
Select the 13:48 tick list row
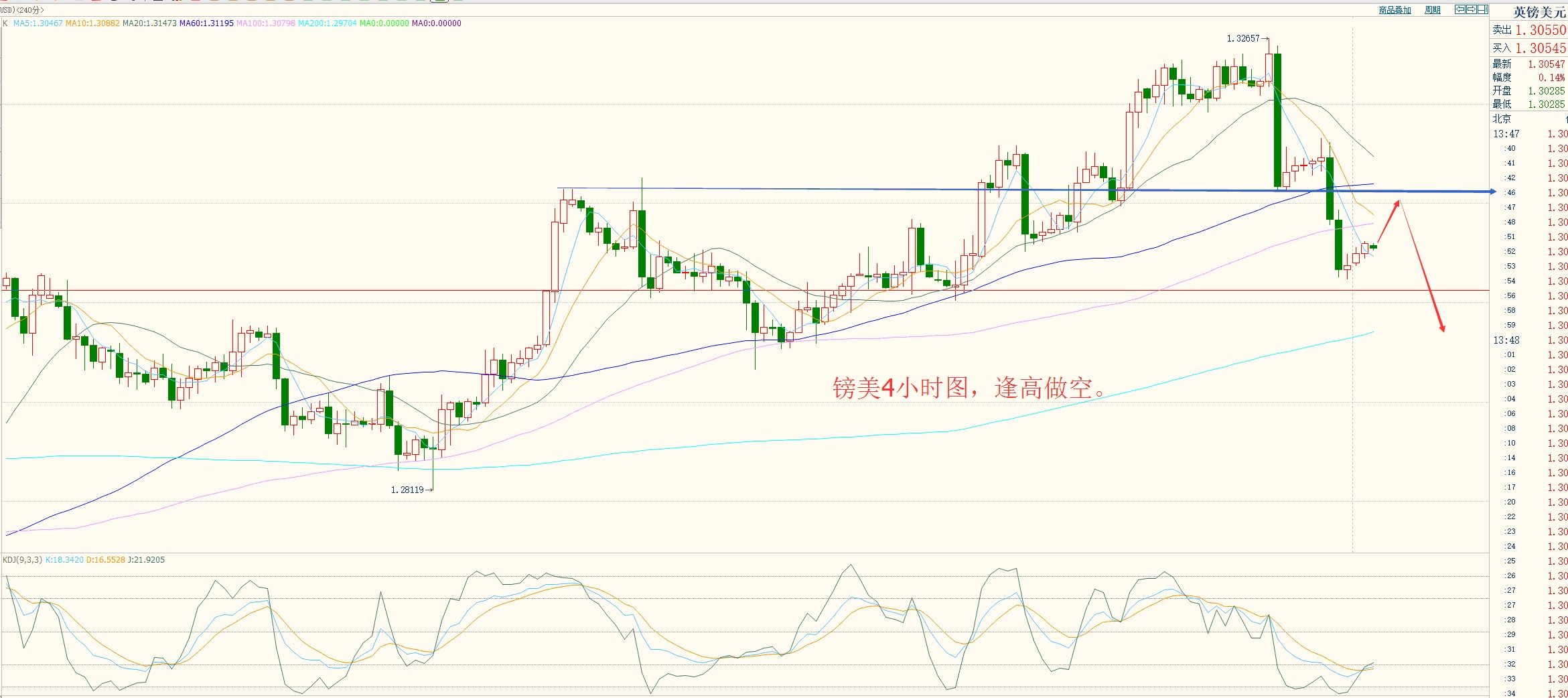(1506, 340)
